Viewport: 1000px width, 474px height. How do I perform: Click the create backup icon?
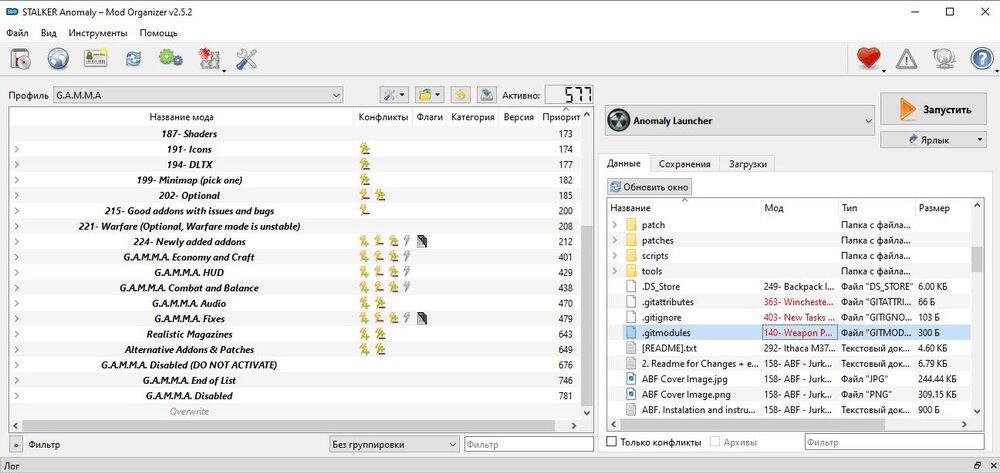[x=487, y=95]
